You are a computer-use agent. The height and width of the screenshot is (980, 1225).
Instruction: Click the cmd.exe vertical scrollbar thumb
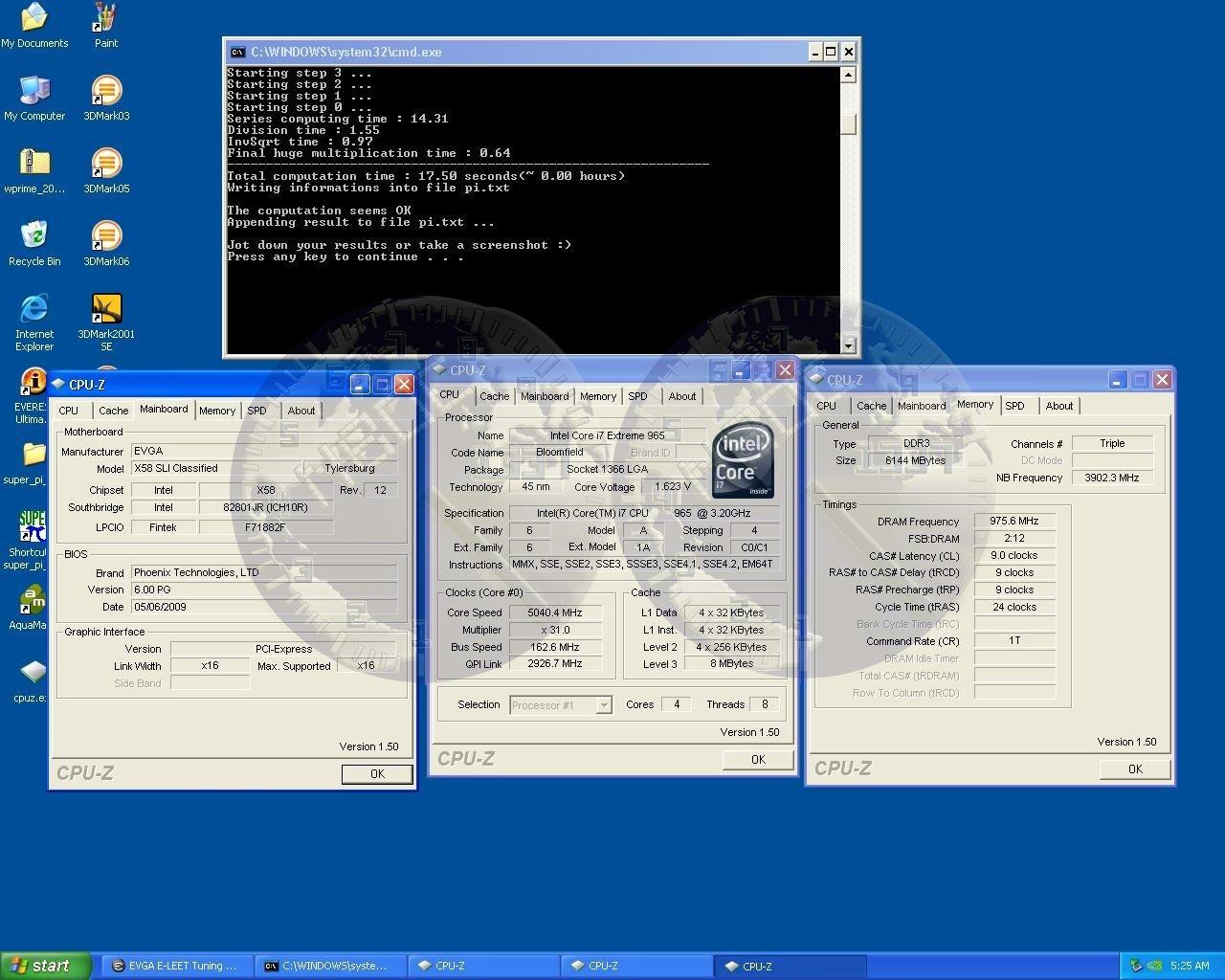pyautogui.click(x=848, y=123)
